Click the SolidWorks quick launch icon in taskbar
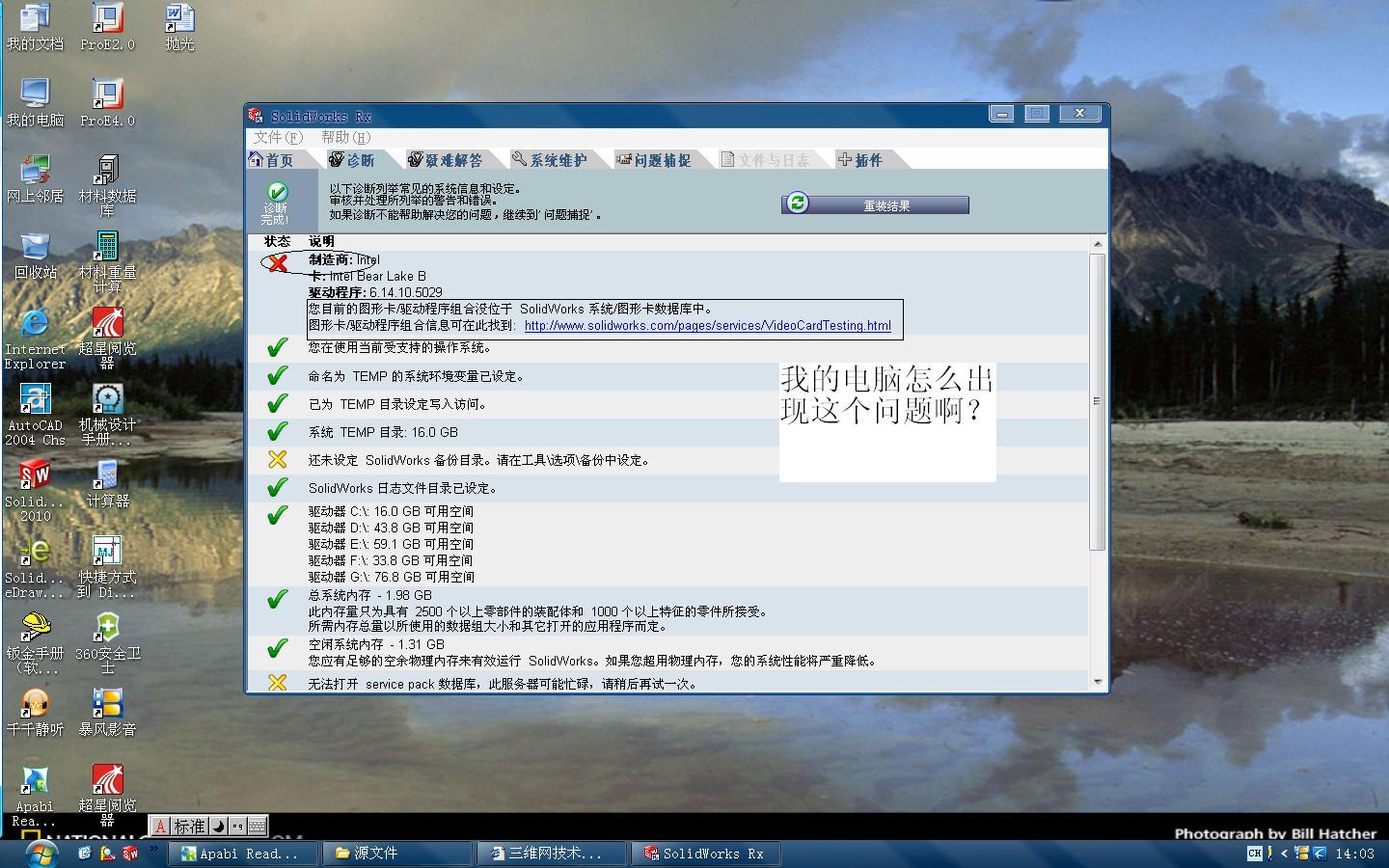The image size is (1389, 868). (x=129, y=853)
